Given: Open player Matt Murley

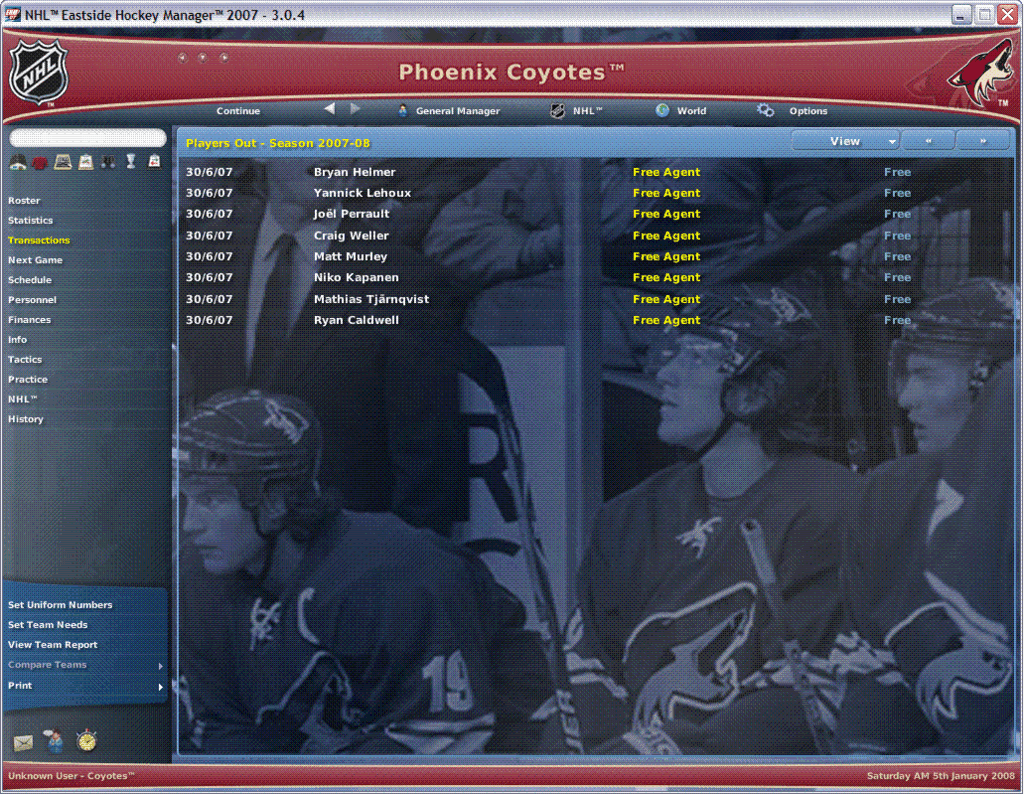Looking at the screenshot, I should [x=351, y=257].
